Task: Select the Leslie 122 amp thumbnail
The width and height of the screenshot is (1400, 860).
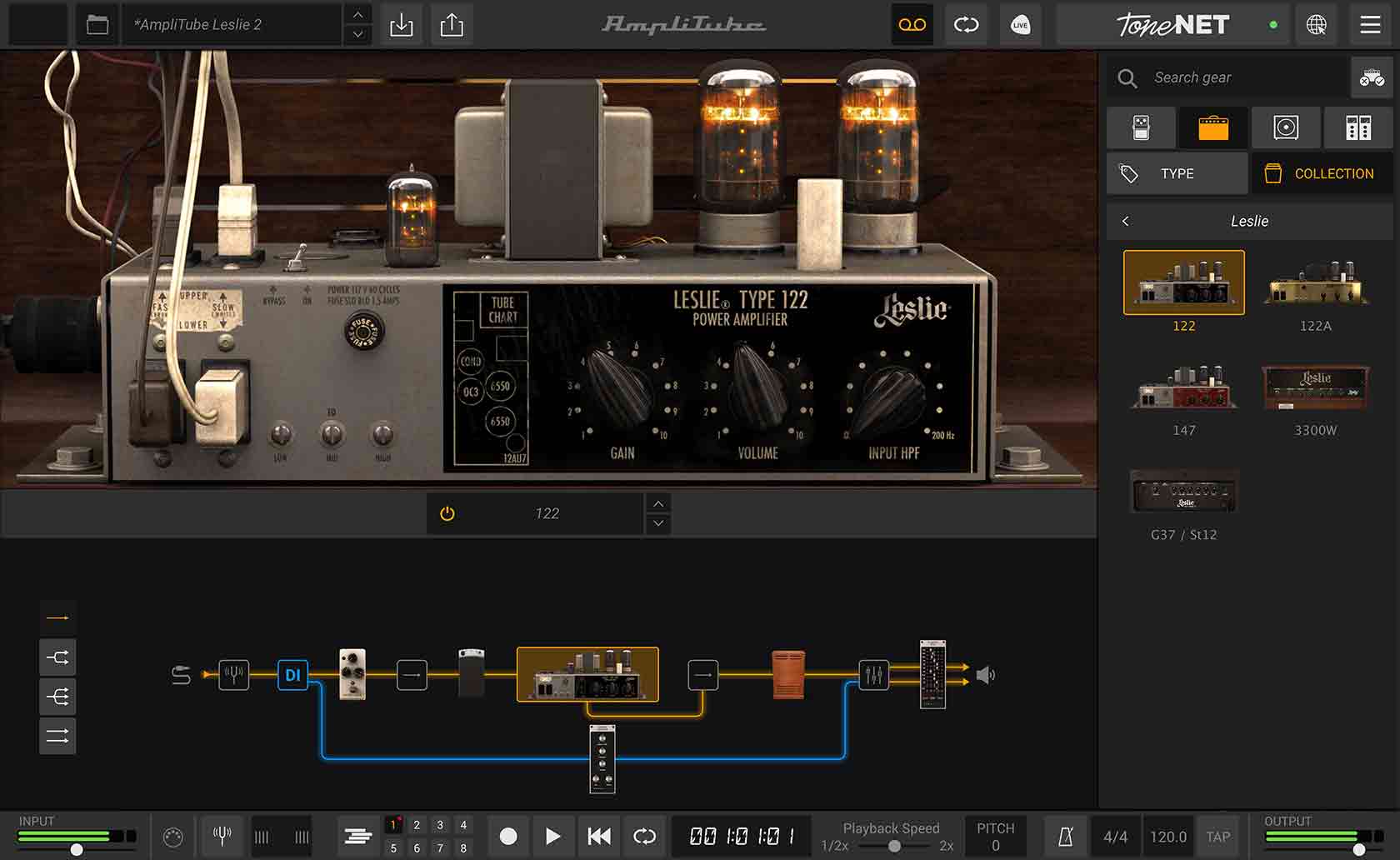Action: (1184, 282)
